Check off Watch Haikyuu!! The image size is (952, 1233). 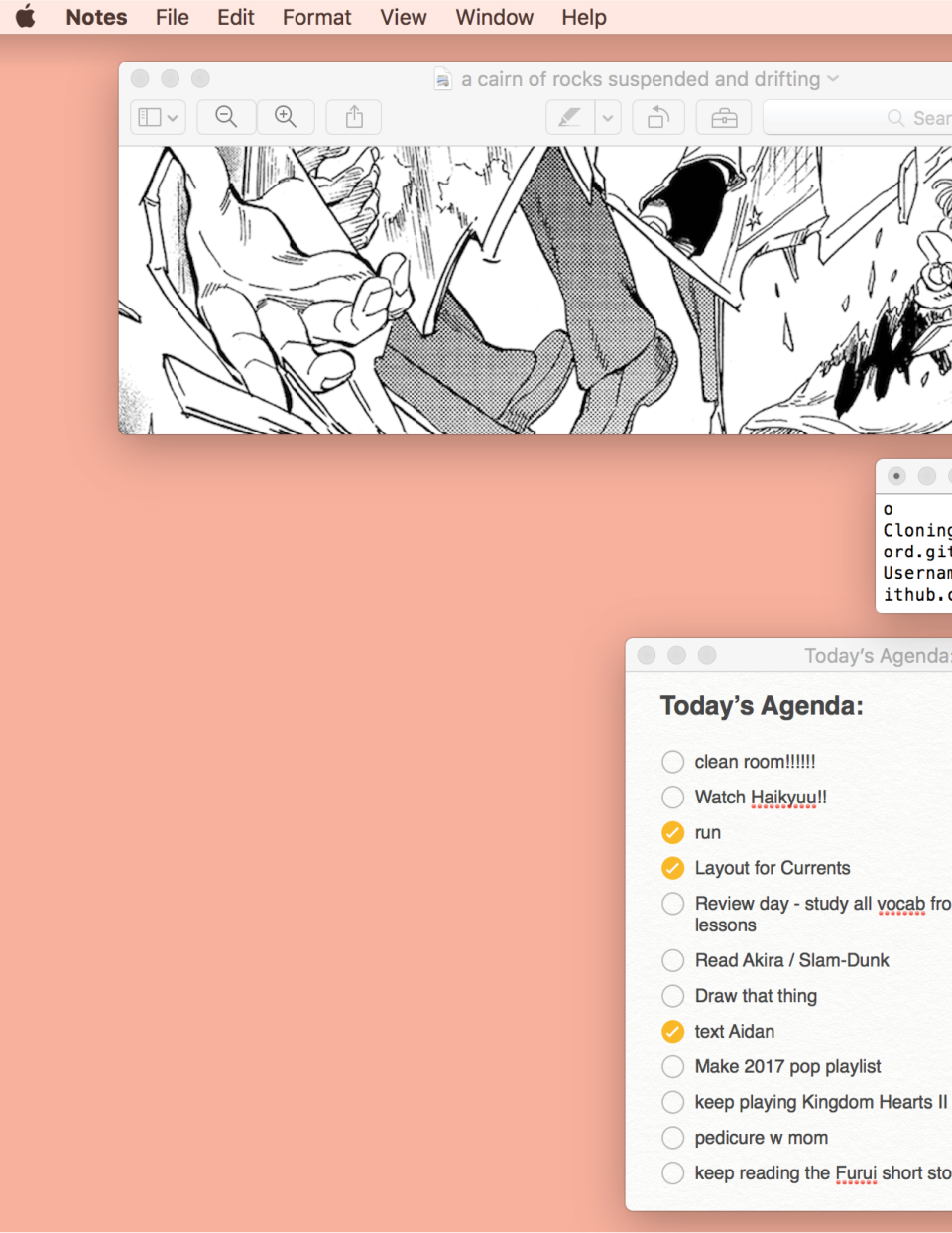[x=672, y=797]
